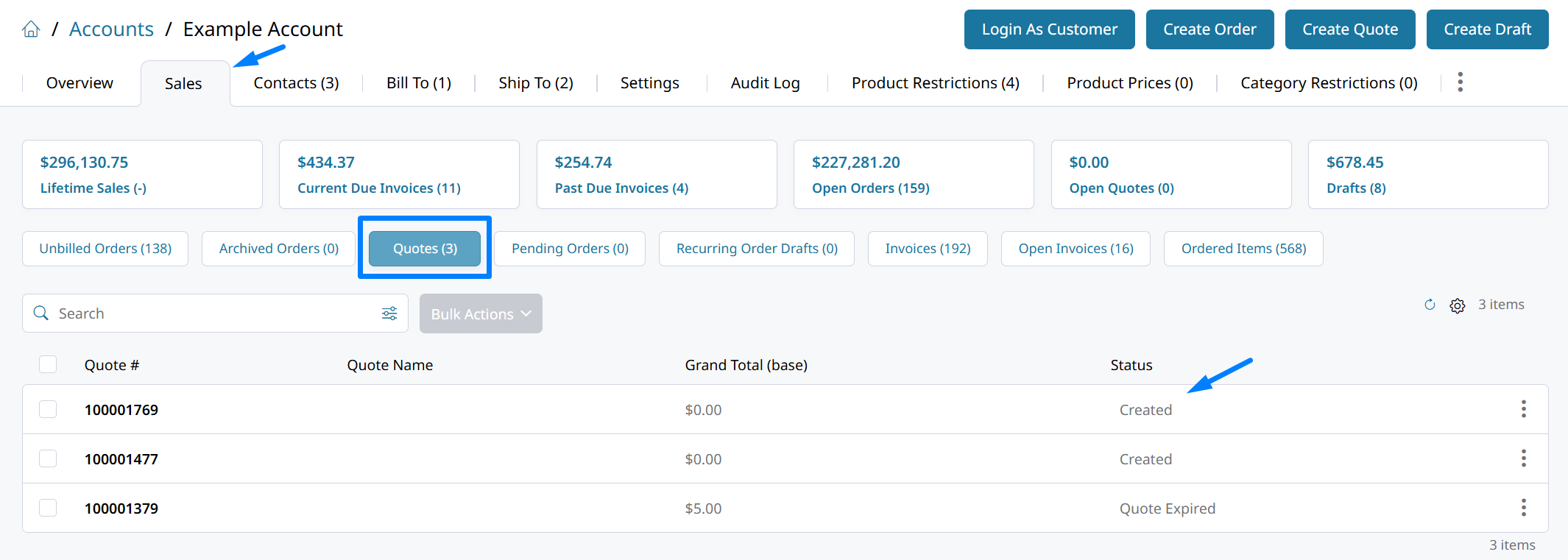Expand the Bulk Actions dropdown
The height and width of the screenshot is (560, 1568).
pos(481,313)
